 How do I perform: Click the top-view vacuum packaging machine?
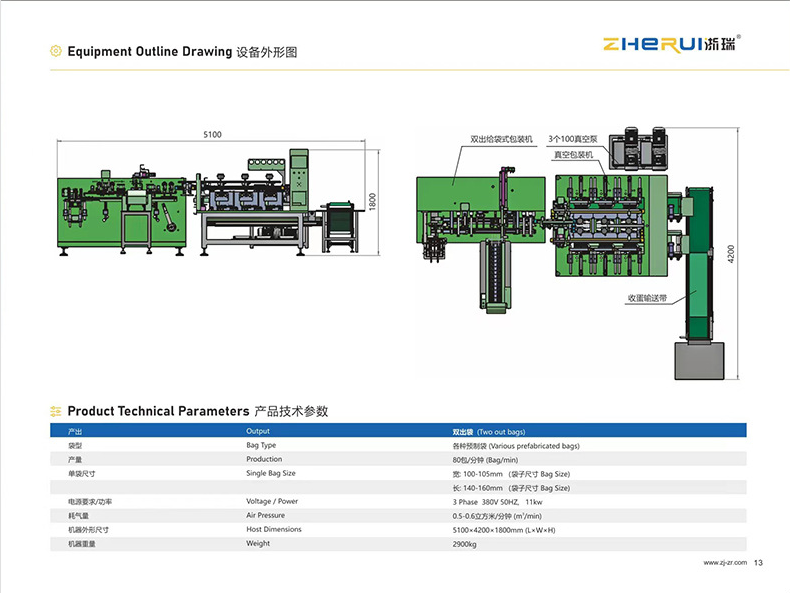[x=611, y=225]
